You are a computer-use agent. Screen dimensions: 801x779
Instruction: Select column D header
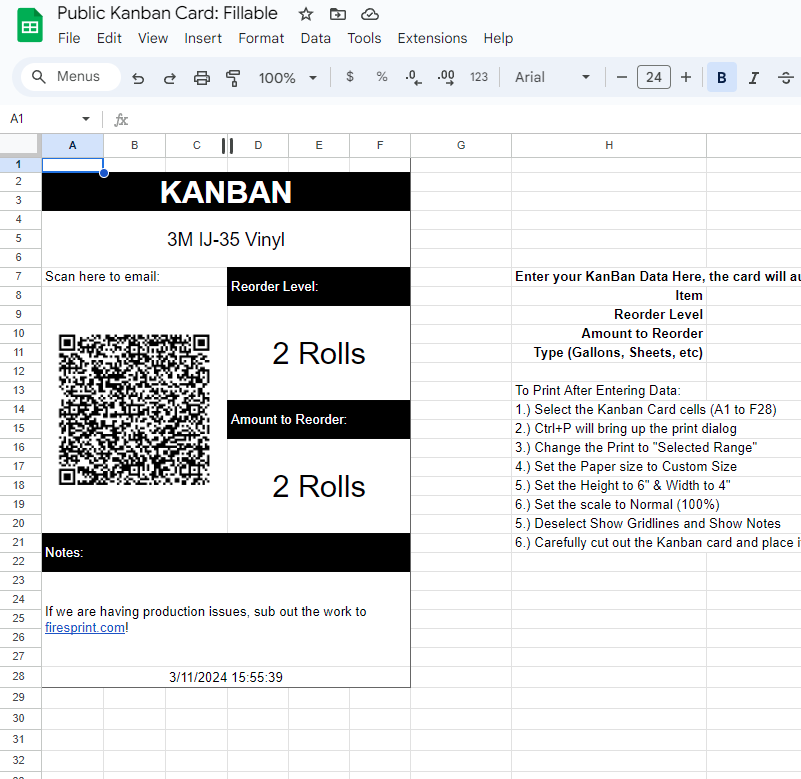pyautogui.click(x=258, y=146)
